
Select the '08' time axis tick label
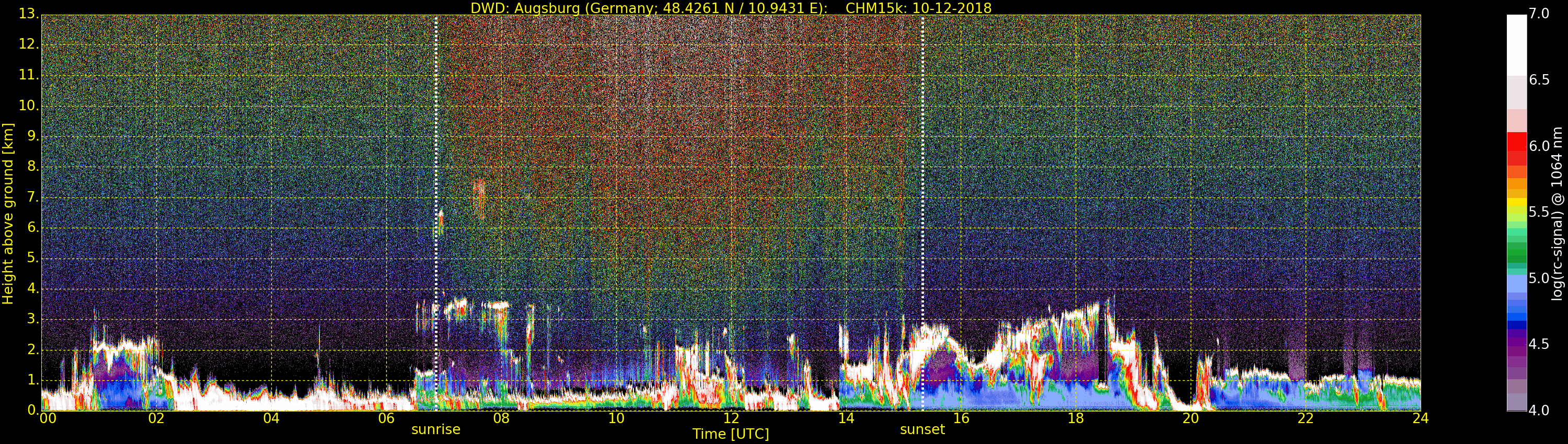point(501,418)
